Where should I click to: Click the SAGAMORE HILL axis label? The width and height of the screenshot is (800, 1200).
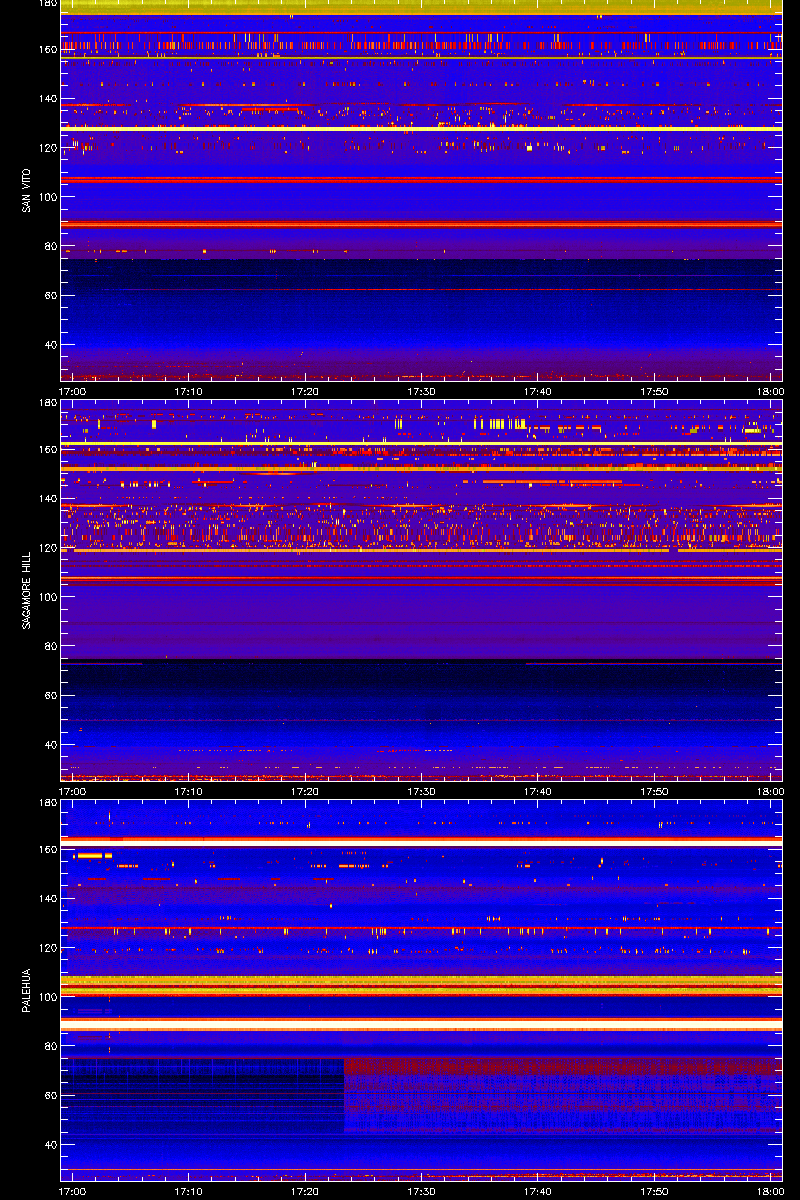click(x=24, y=590)
